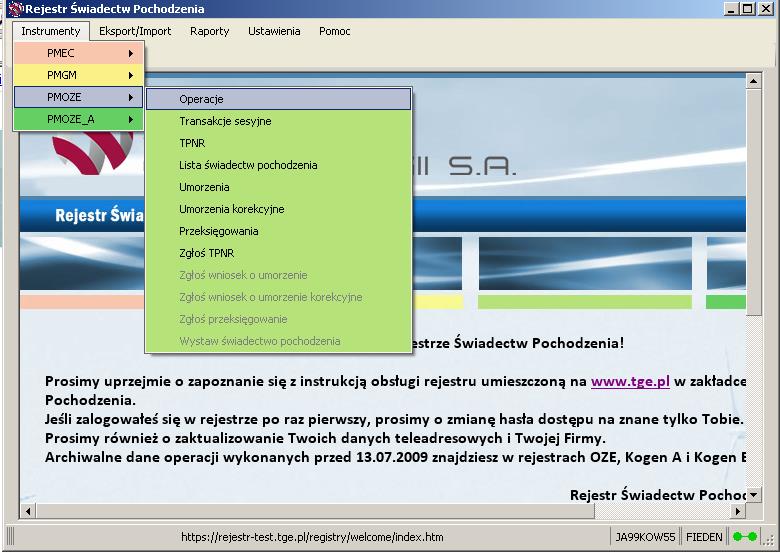Image resolution: width=780 pixels, height=553 pixels.
Task: Click the vertical scrollbar up arrow
Action: (753, 81)
